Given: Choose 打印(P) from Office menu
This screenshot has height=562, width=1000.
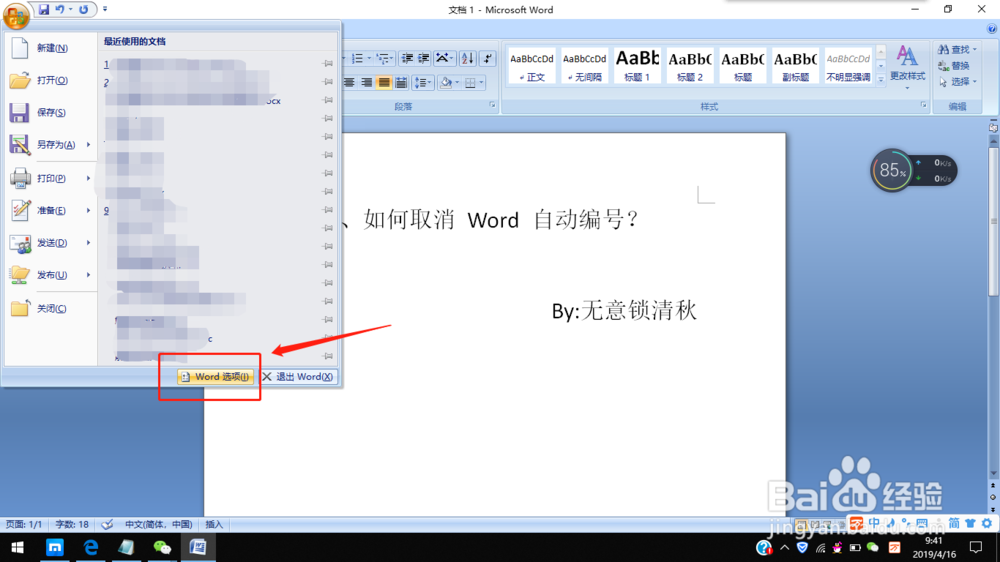Looking at the screenshot, I should click(x=50, y=179).
